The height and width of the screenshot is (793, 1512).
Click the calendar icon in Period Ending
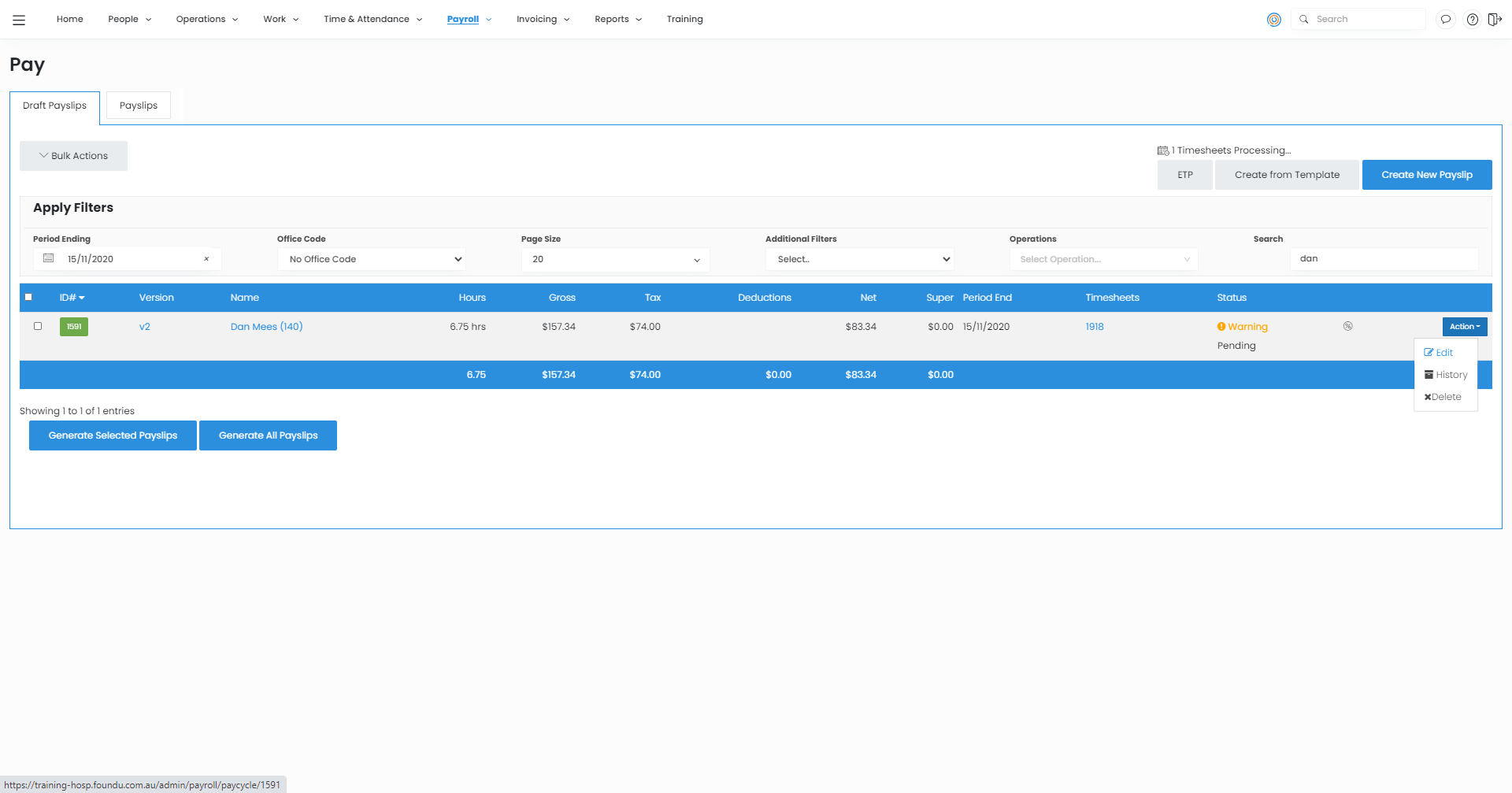point(49,258)
